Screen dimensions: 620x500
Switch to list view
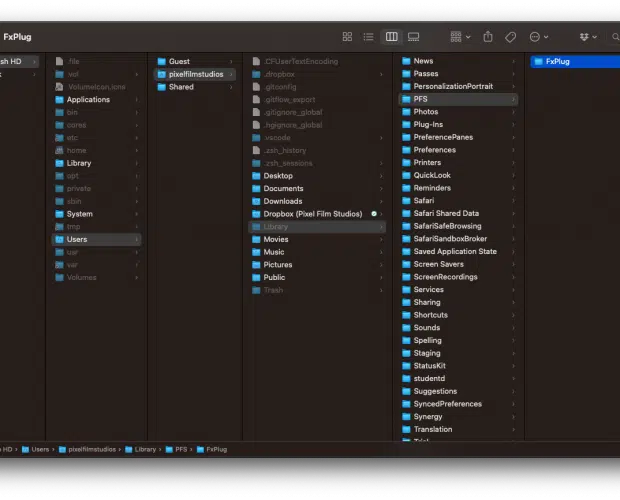pyautogui.click(x=369, y=37)
